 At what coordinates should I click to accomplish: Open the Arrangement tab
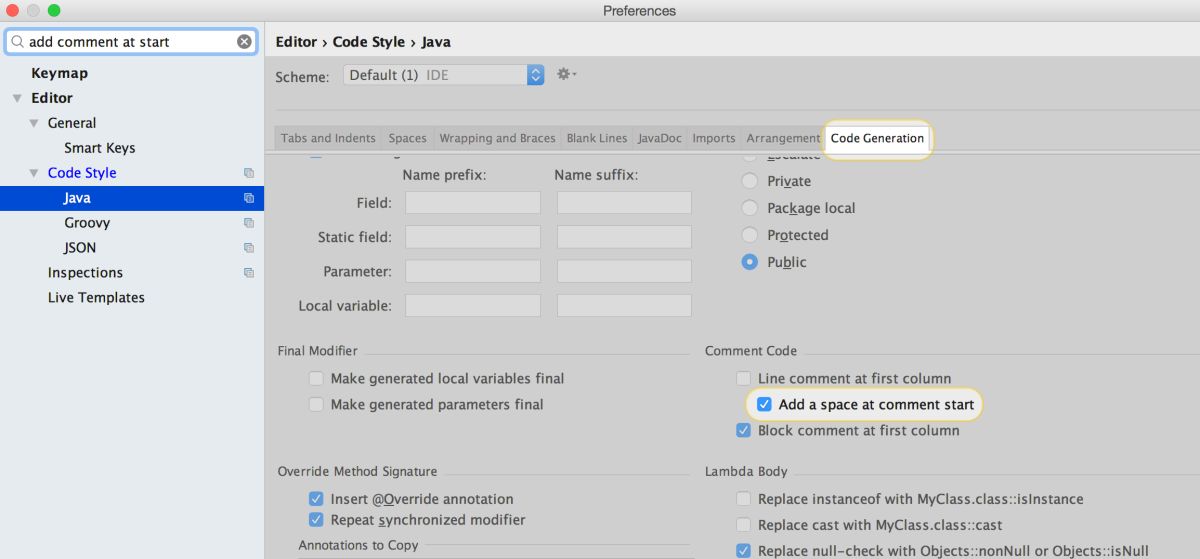pyautogui.click(x=783, y=138)
